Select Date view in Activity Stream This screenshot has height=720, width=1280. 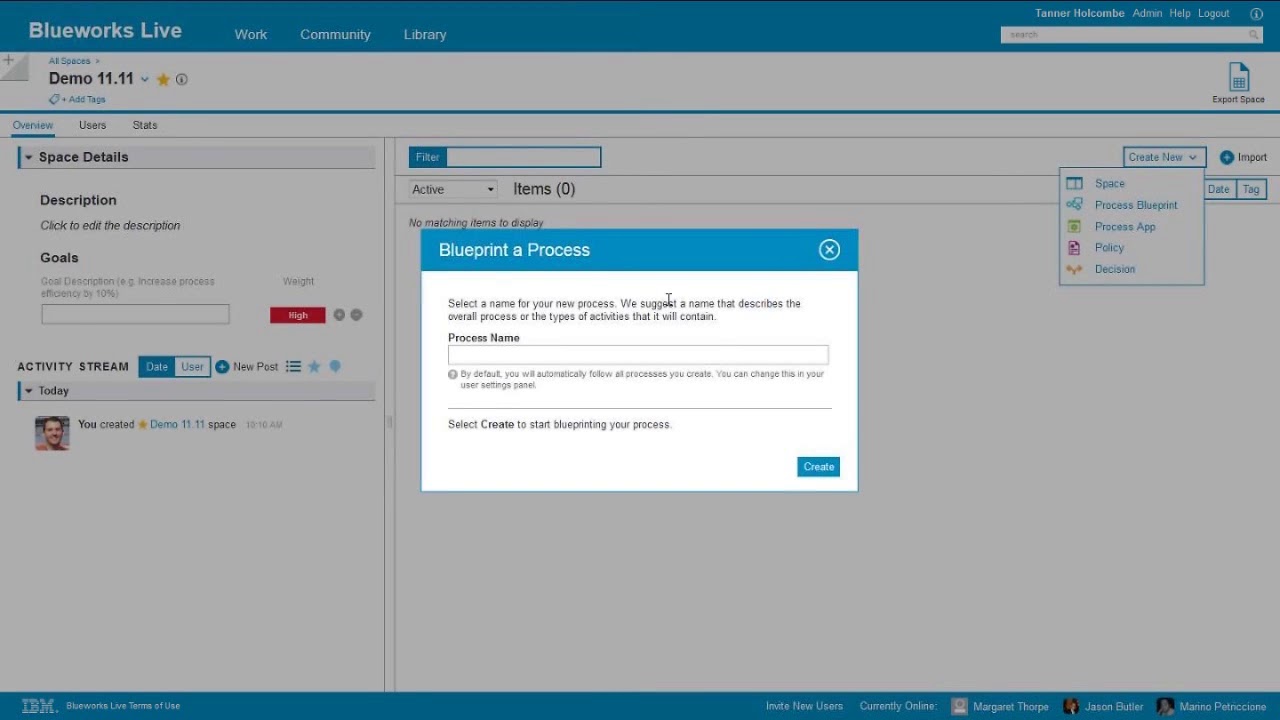(157, 367)
